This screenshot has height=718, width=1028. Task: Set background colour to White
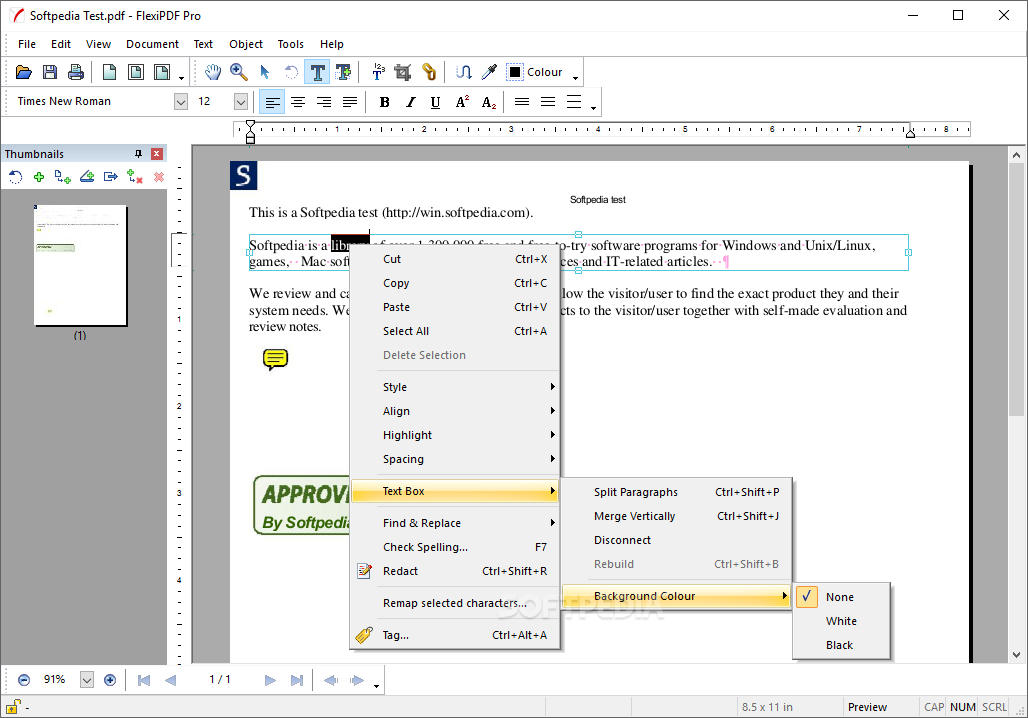(842, 621)
